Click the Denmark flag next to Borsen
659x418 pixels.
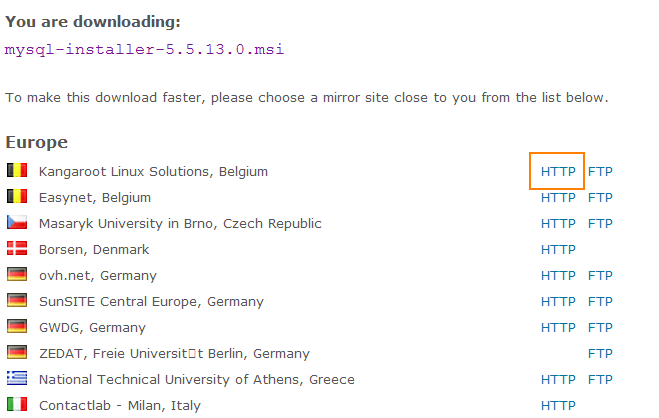[17, 249]
